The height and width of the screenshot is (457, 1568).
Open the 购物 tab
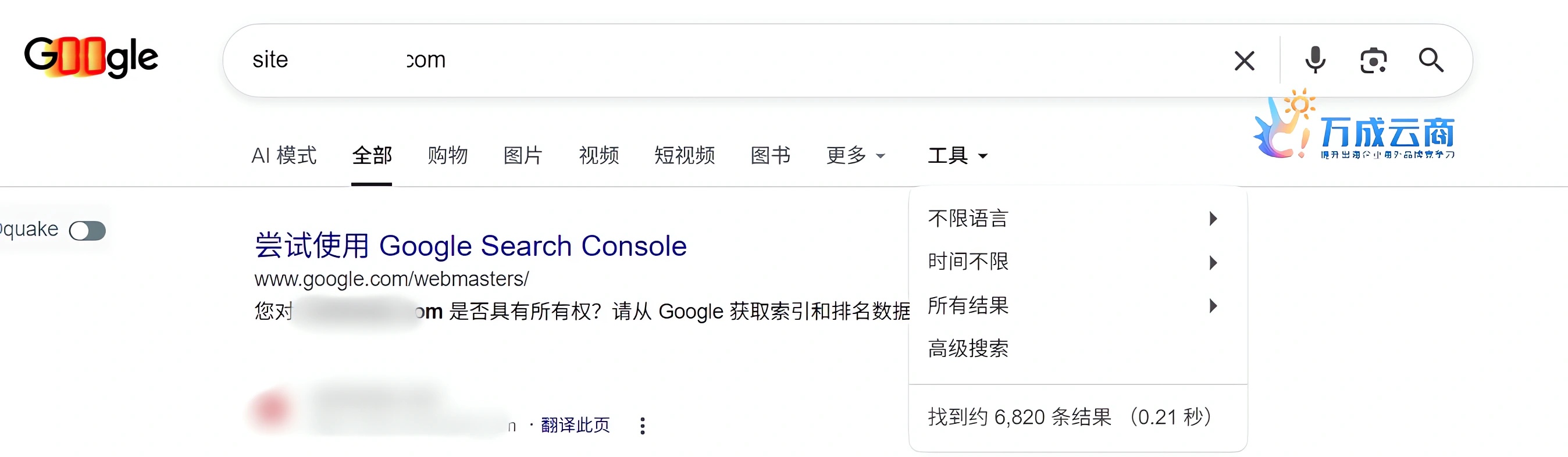[x=447, y=155]
